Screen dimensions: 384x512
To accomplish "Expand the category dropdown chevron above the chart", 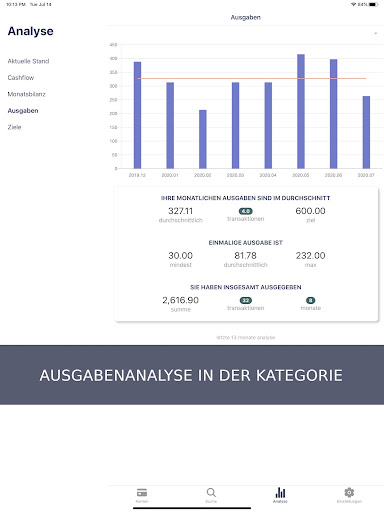I will point(376,33).
